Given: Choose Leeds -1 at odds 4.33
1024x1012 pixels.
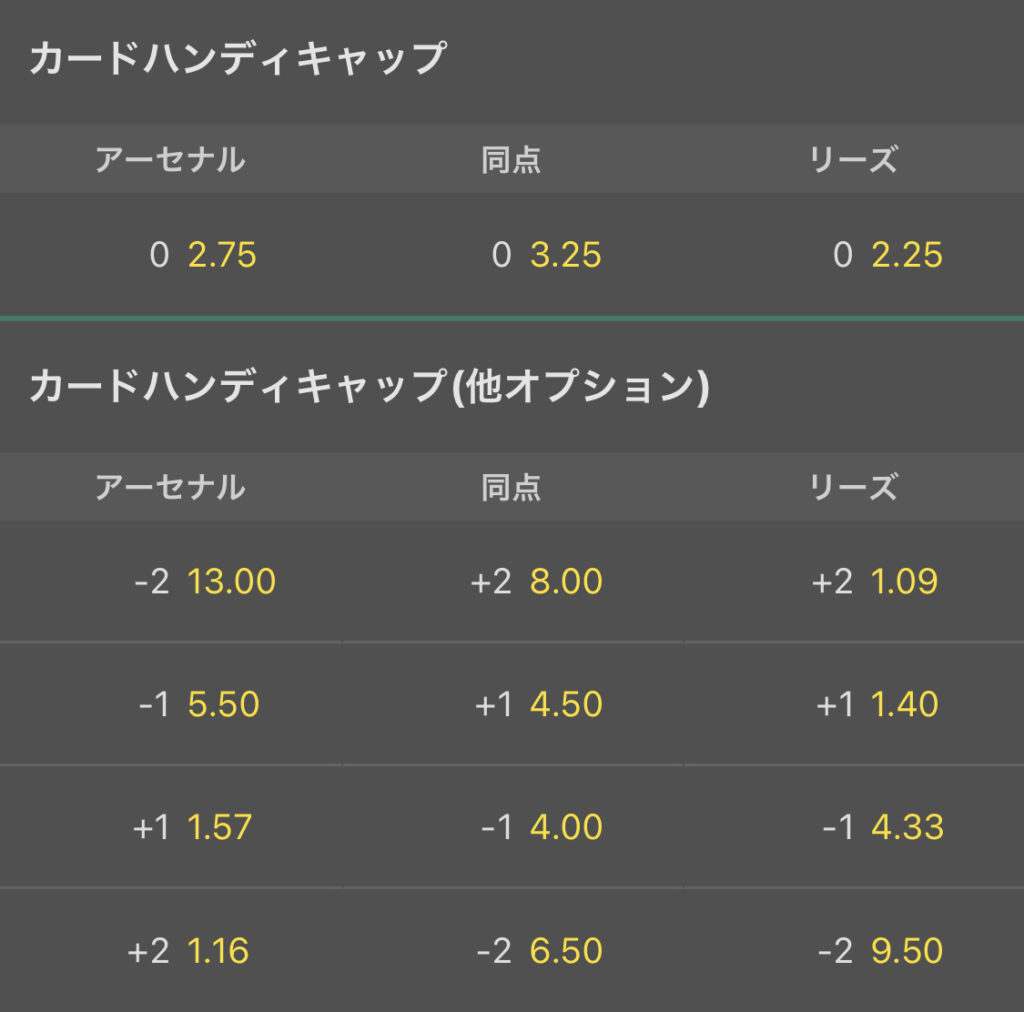Looking at the screenshot, I should point(880,827).
